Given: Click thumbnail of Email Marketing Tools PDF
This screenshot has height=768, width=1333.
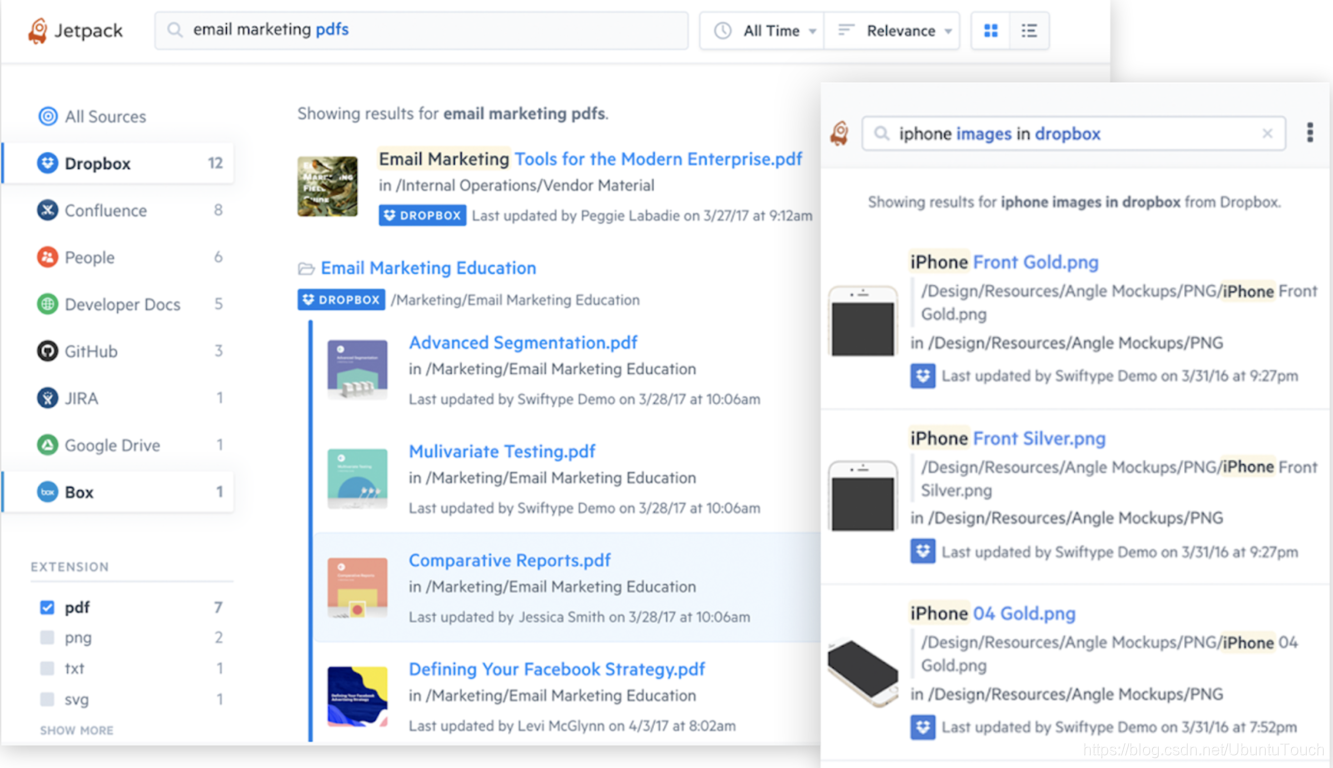Looking at the screenshot, I should point(327,186).
